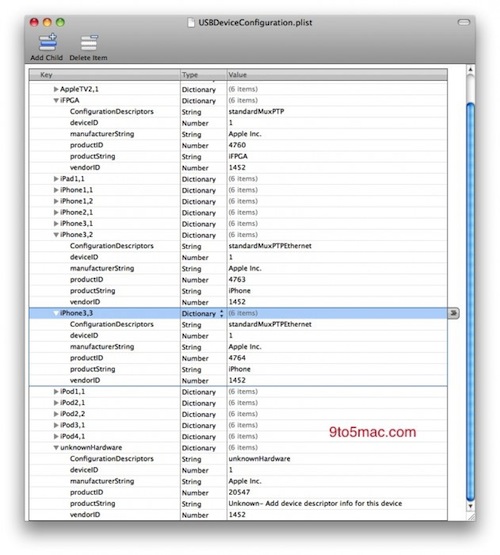
Task: Expand the iPod2,2 entry
Action: pyautogui.click(x=56, y=414)
